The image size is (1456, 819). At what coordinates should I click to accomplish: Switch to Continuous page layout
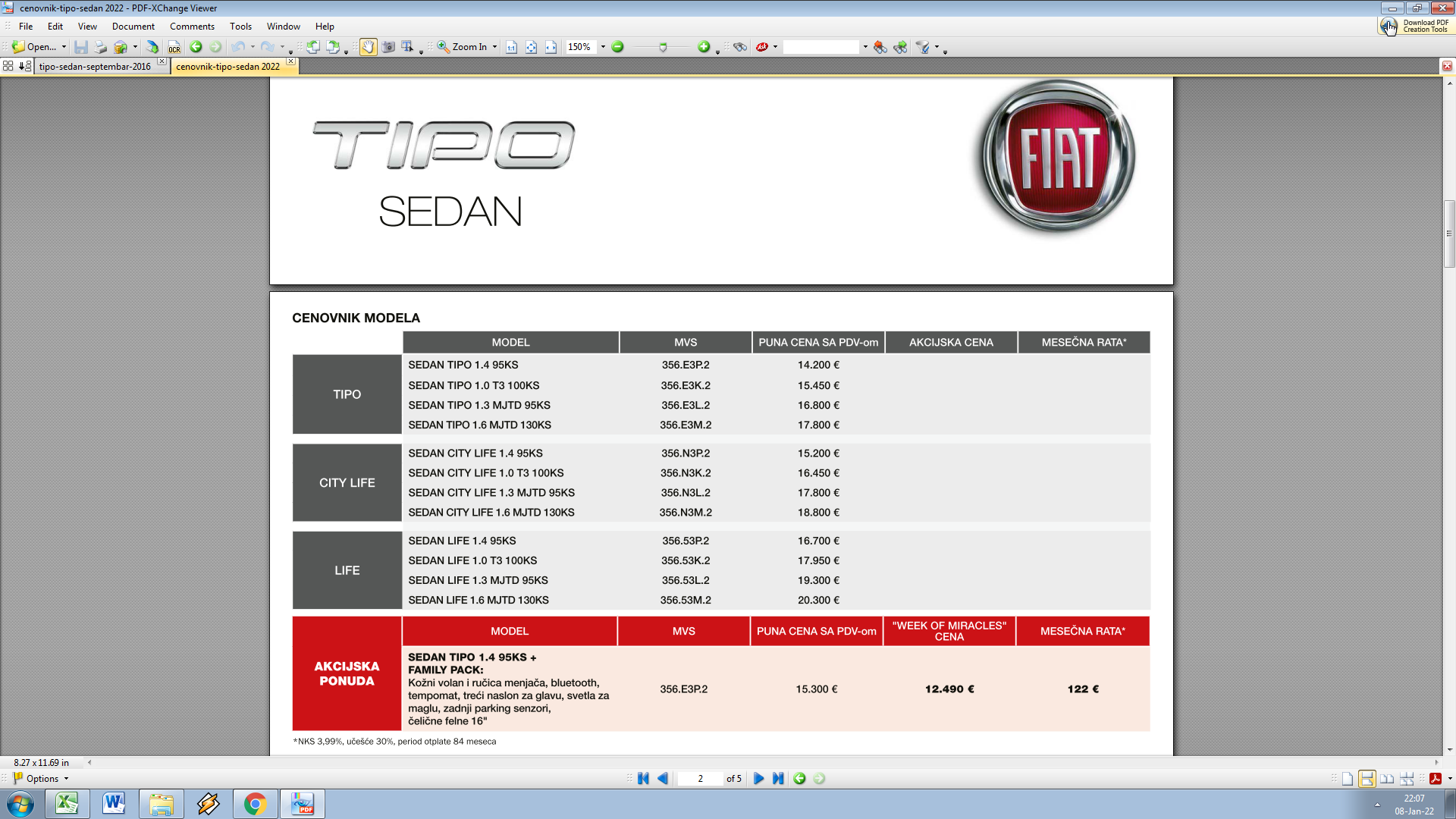[x=1367, y=779]
